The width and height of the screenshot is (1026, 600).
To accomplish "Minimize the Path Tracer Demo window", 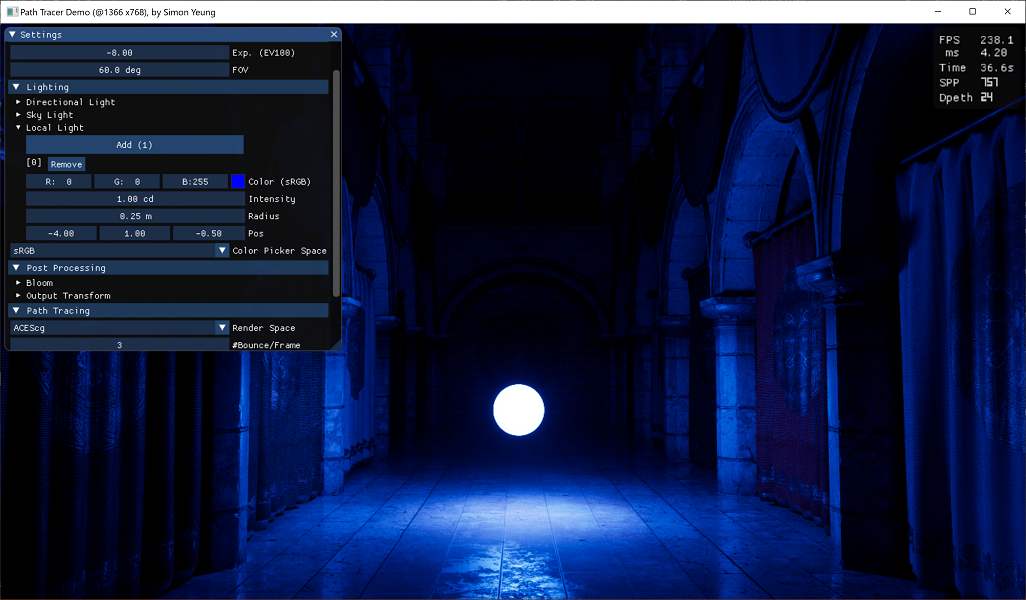I will [938, 12].
